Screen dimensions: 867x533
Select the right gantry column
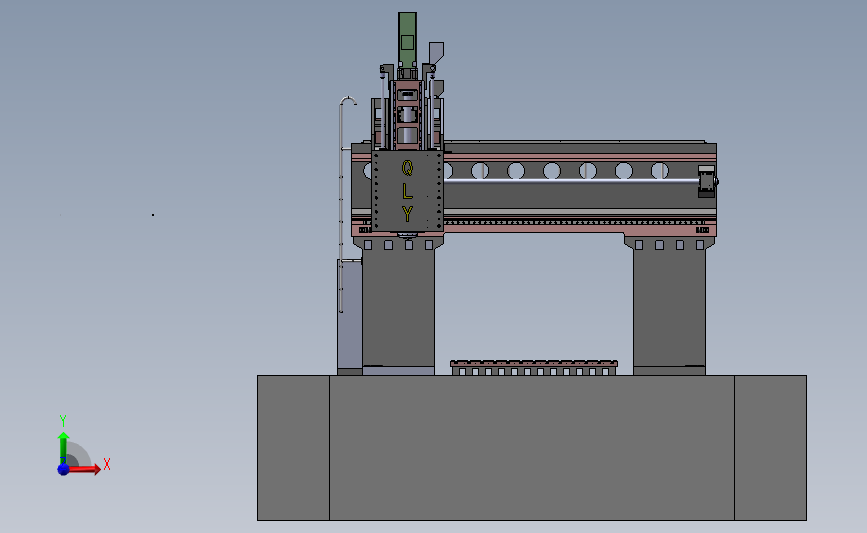[x=669, y=307]
